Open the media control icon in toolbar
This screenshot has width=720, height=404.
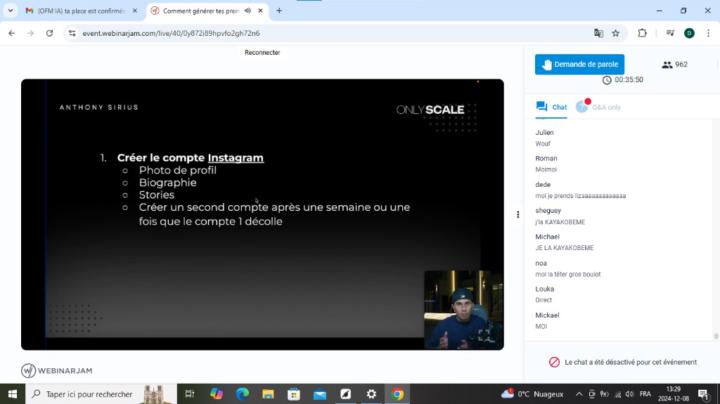[670, 33]
